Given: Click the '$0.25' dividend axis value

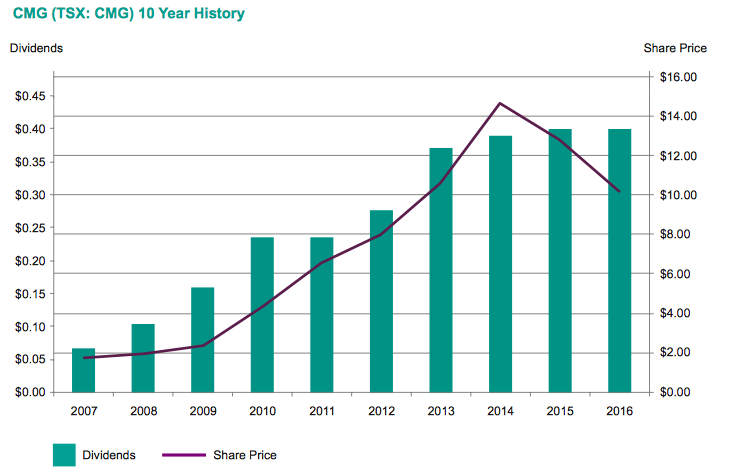Looking at the screenshot, I should coord(30,228).
